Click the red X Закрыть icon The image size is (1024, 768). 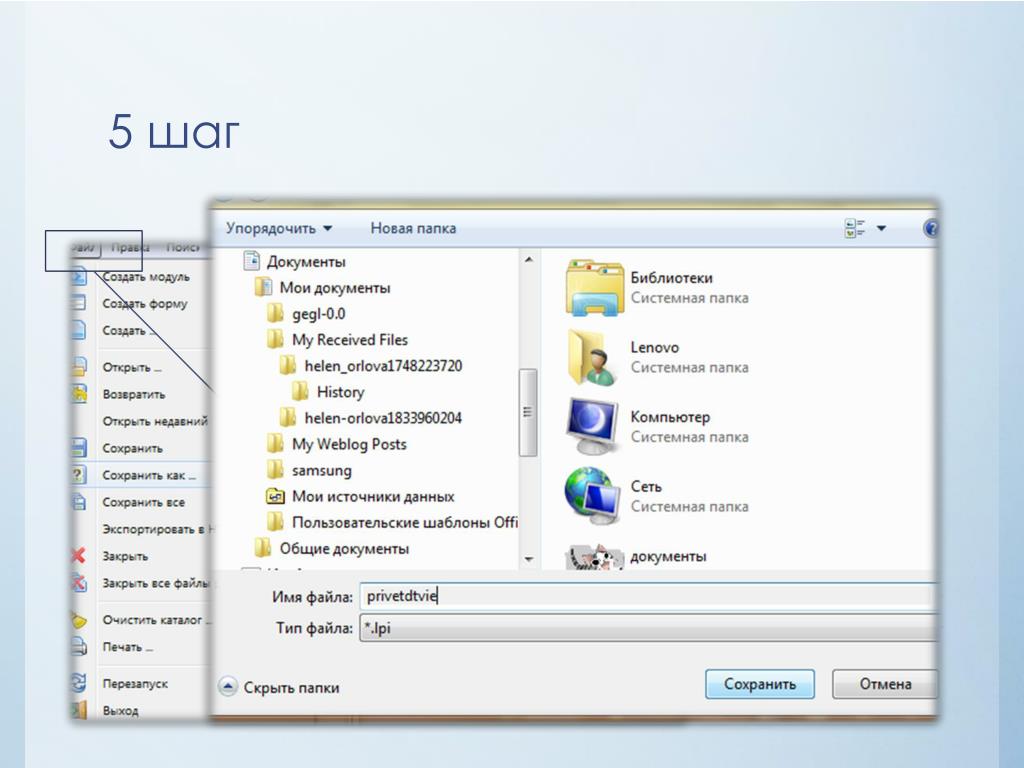tap(78, 556)
